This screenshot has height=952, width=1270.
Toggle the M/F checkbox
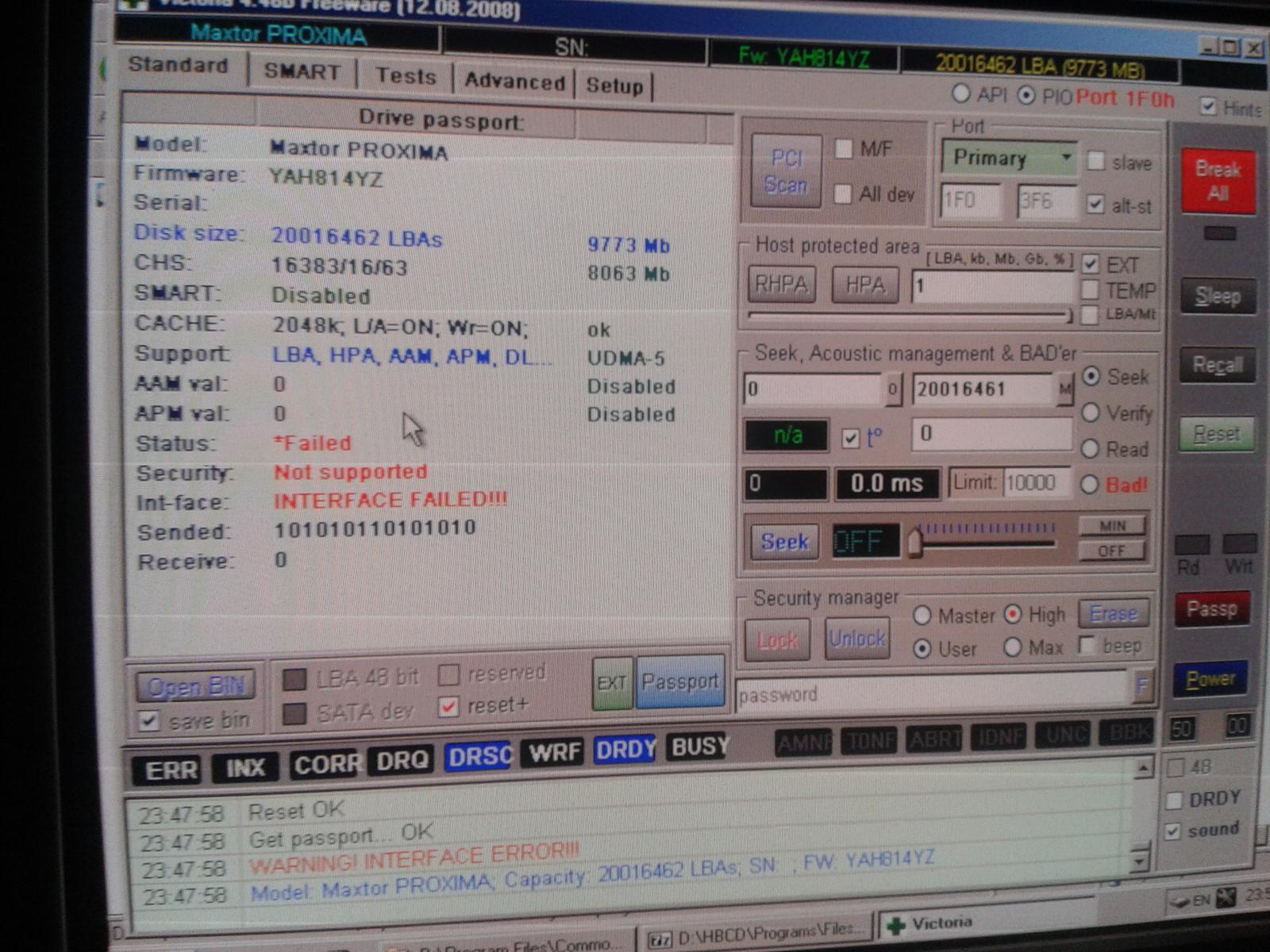[x=844, y=148]
